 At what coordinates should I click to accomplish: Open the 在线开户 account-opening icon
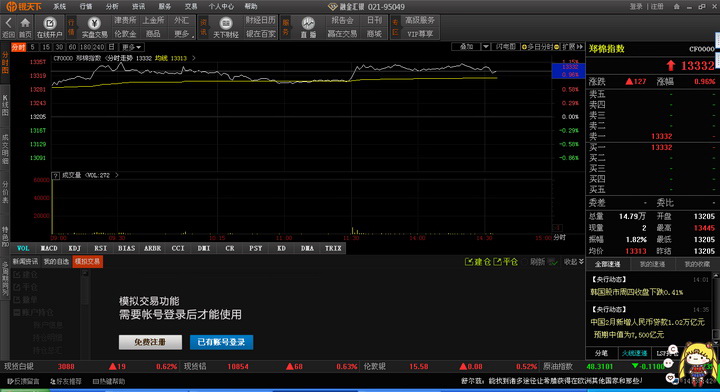50,23
